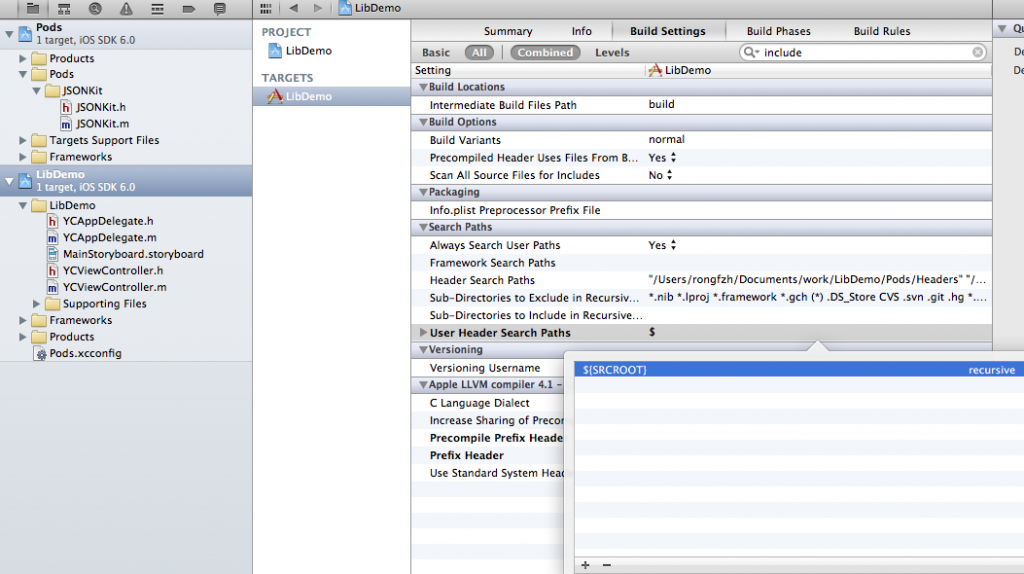Select LibDemo target under TARGETS
The height and width of the screenshot is (574, 1024).
click(x=331, y=96)
